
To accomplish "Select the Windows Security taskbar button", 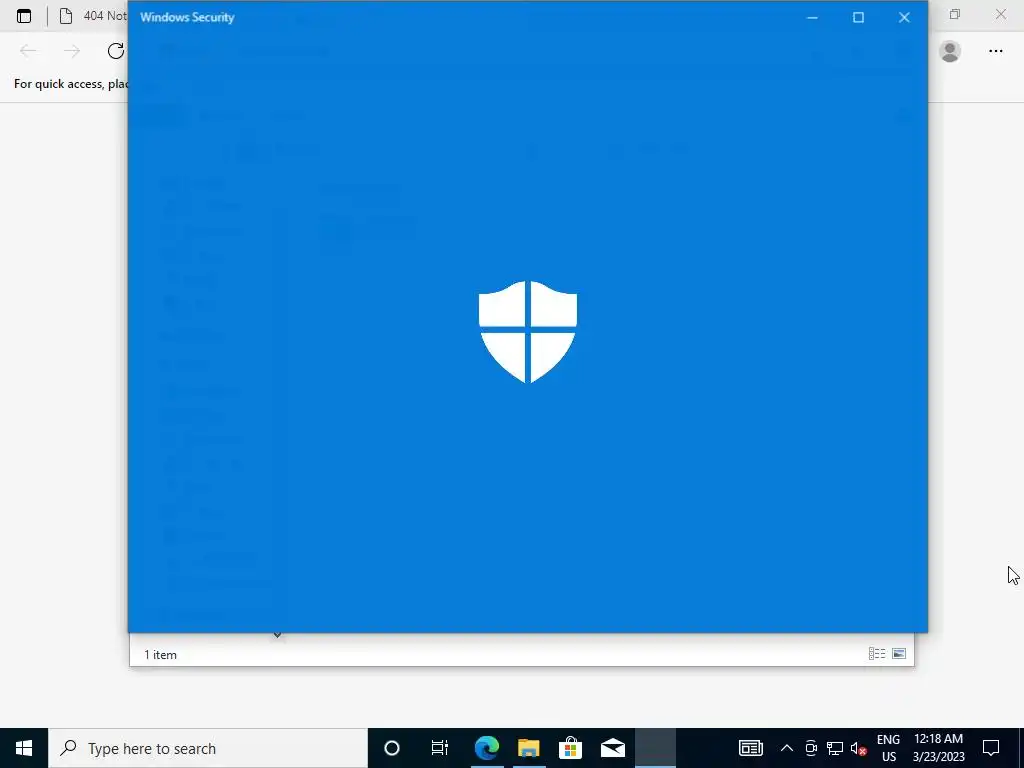I will coord(655,748).
